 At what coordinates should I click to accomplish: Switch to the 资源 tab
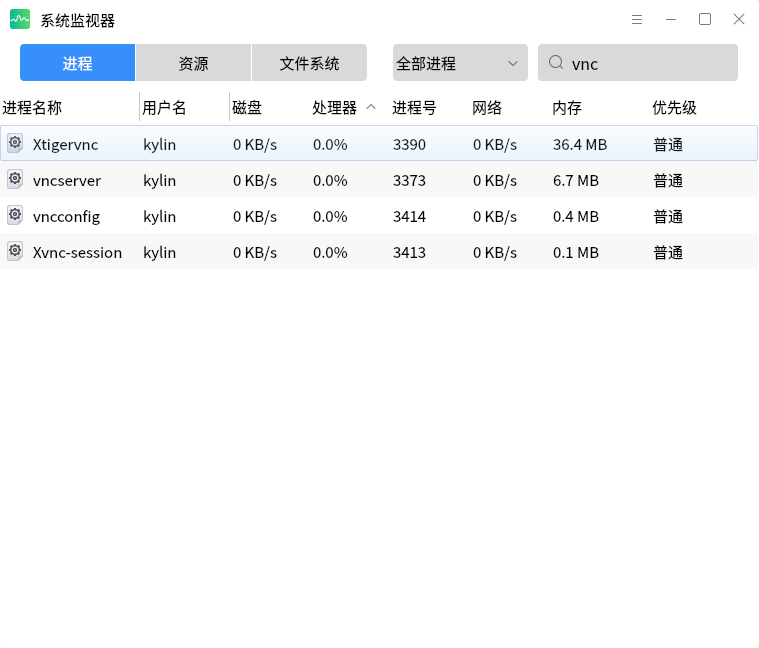click(194, 62)
